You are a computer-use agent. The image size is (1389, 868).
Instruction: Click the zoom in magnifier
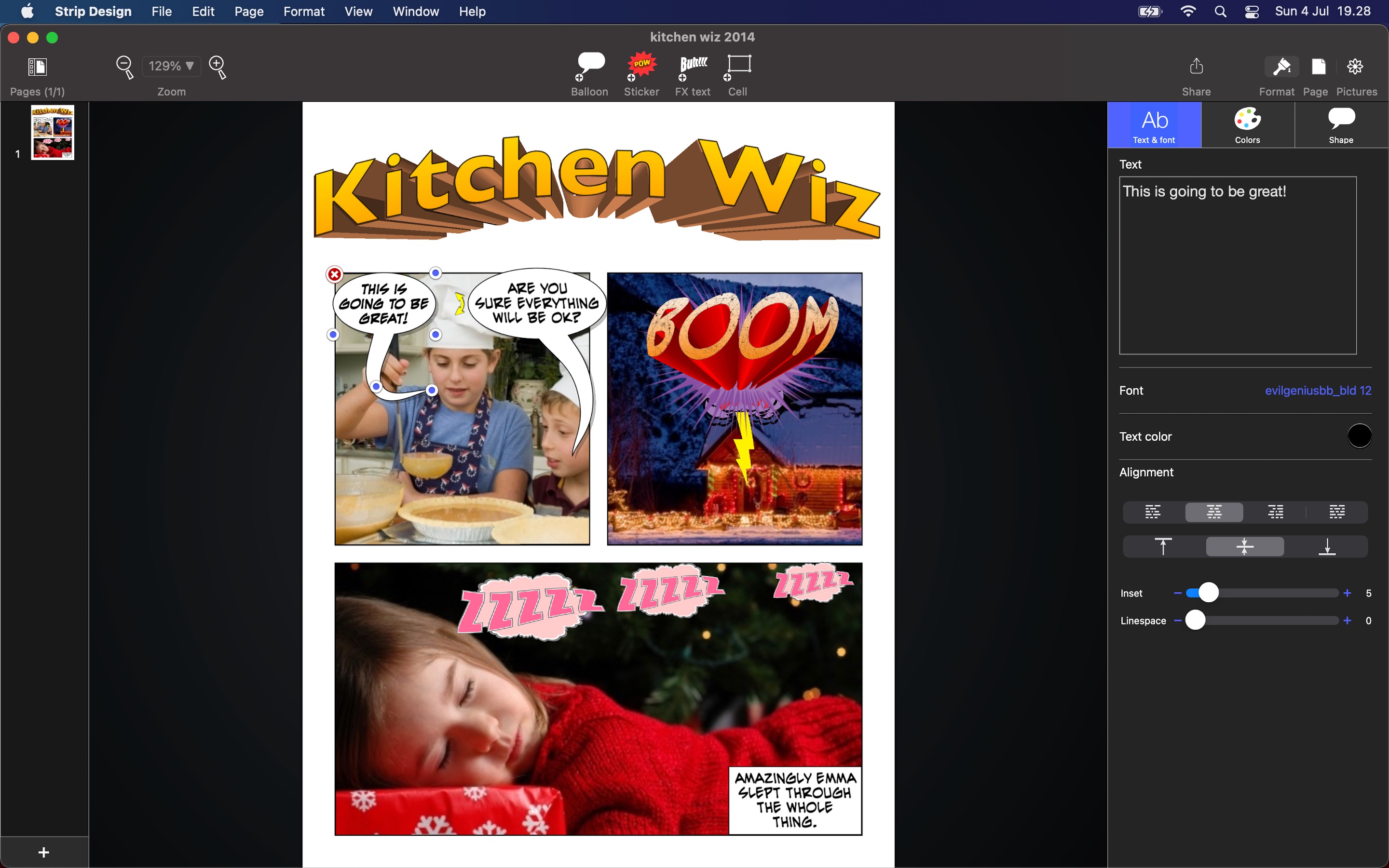pyautogui.click(x=218, y=66)
